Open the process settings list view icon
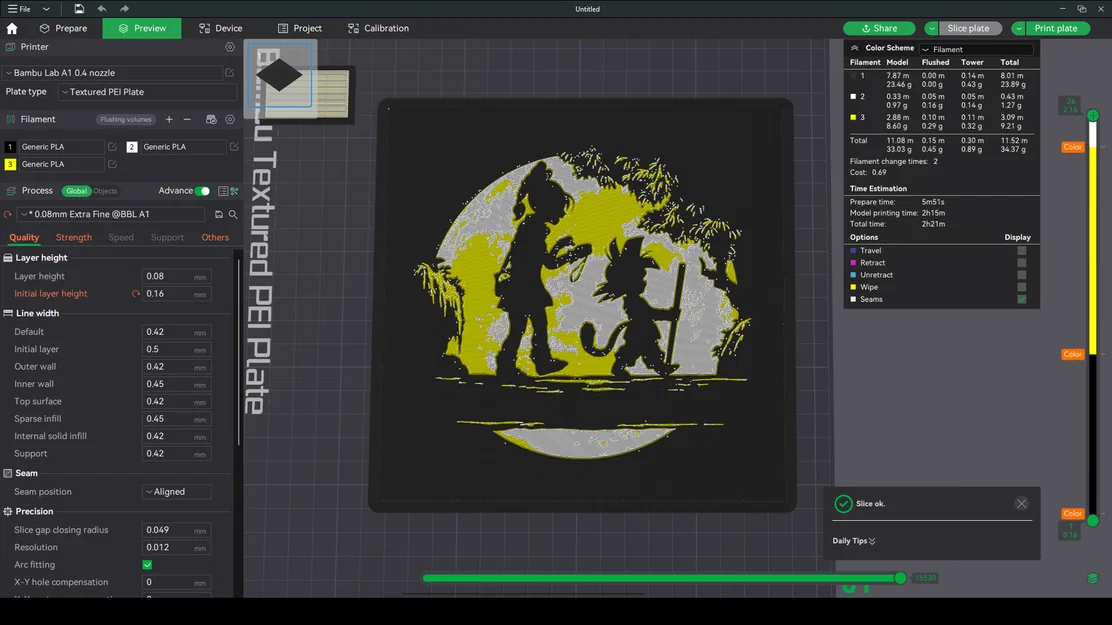The height and width of the screenshot is (625, 1112). (223, 191)
